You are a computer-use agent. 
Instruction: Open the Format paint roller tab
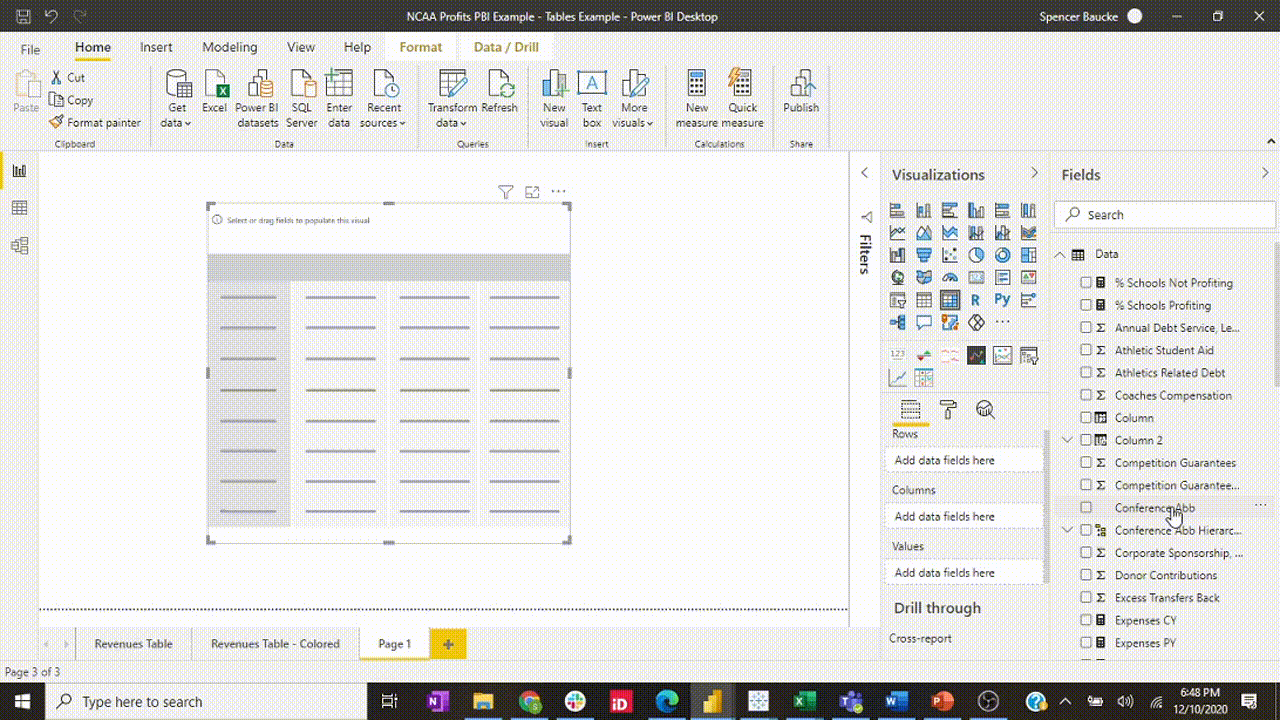(x=948, y=409)
